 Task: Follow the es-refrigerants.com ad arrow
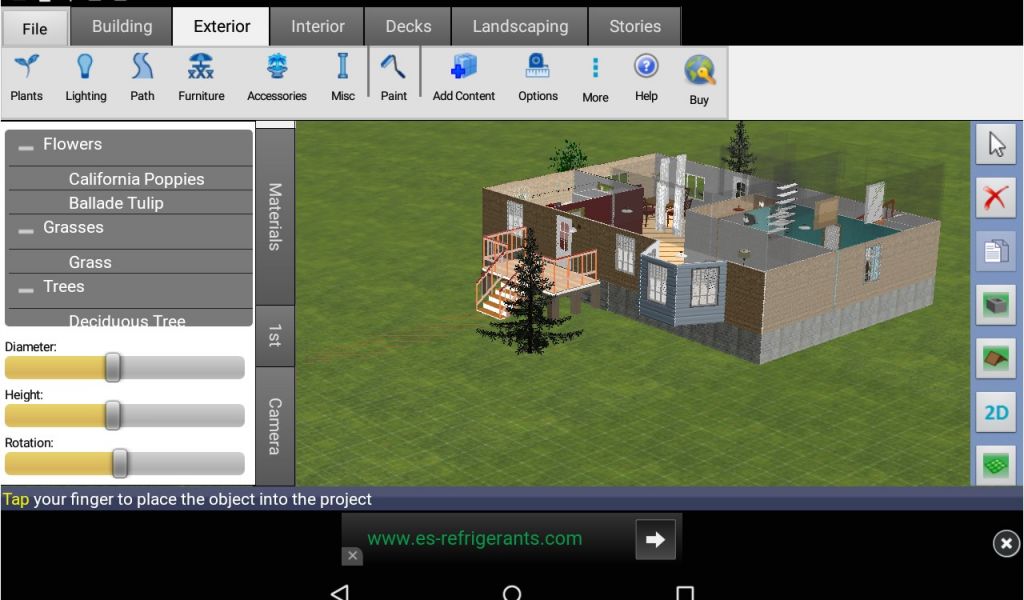655,540
